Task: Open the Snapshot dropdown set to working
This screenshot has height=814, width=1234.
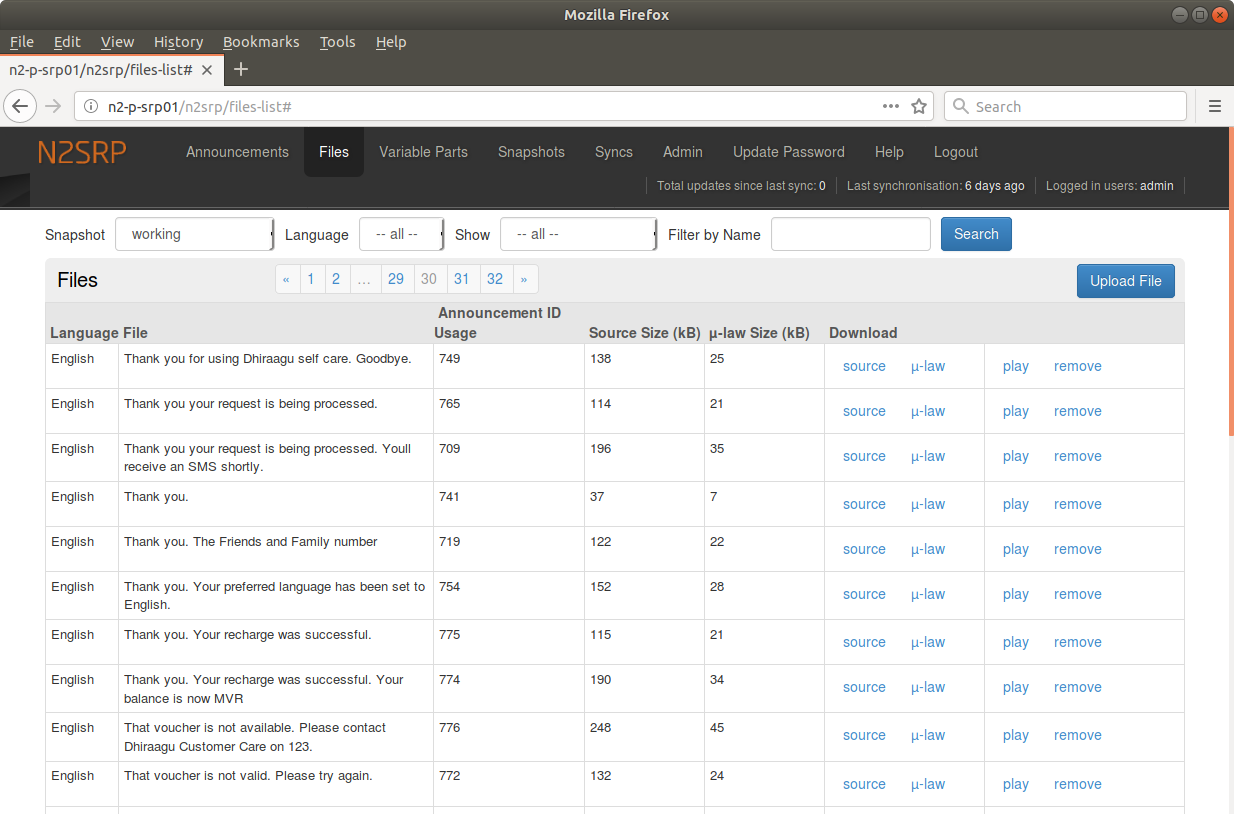Action: [x=194, y=234]
